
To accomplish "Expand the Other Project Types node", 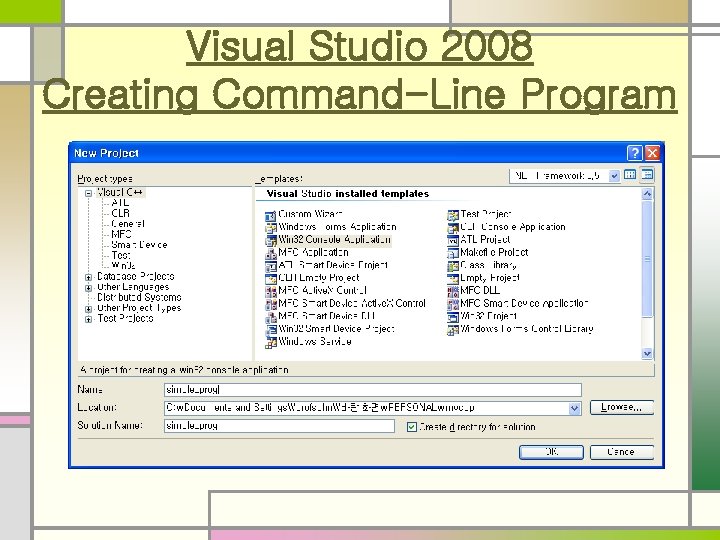I will [x=89, y=309].
